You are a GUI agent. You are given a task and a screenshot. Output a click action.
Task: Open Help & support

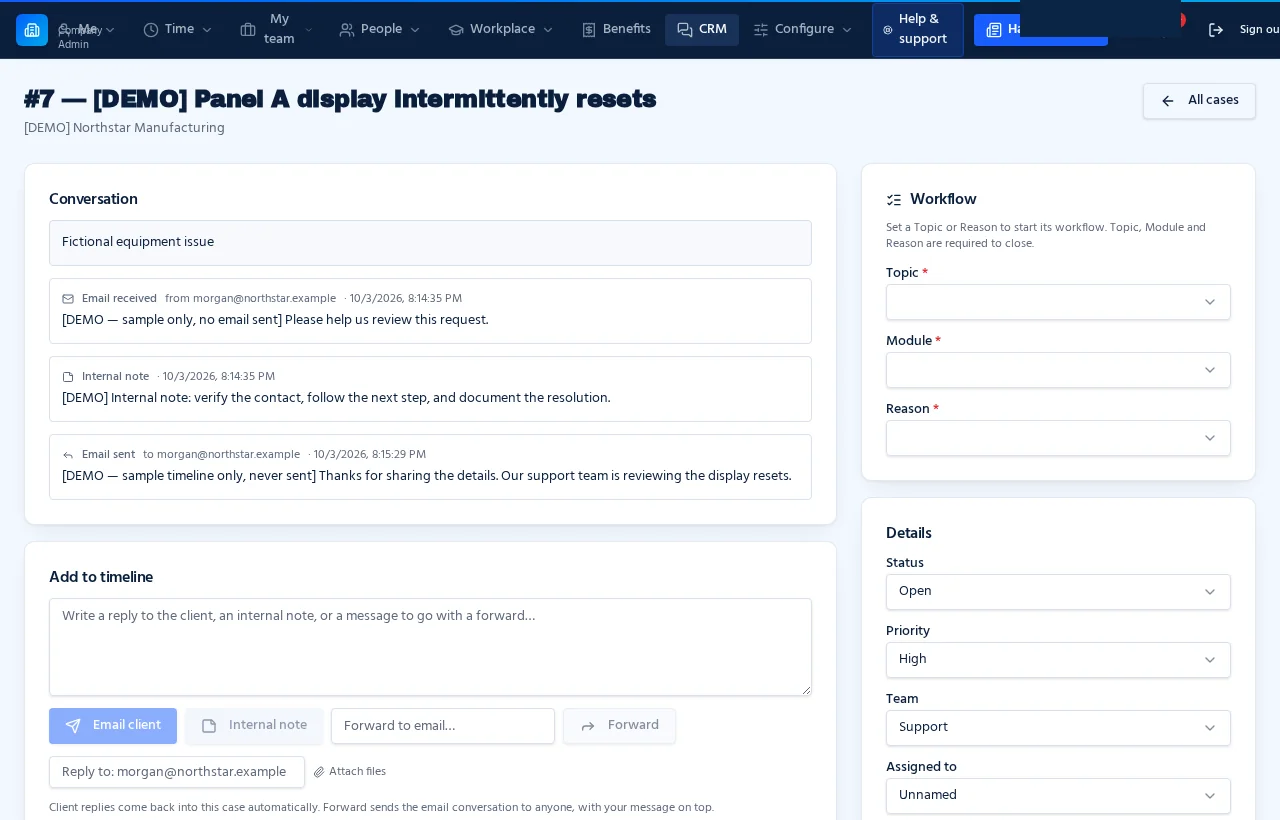click(918, 30)
